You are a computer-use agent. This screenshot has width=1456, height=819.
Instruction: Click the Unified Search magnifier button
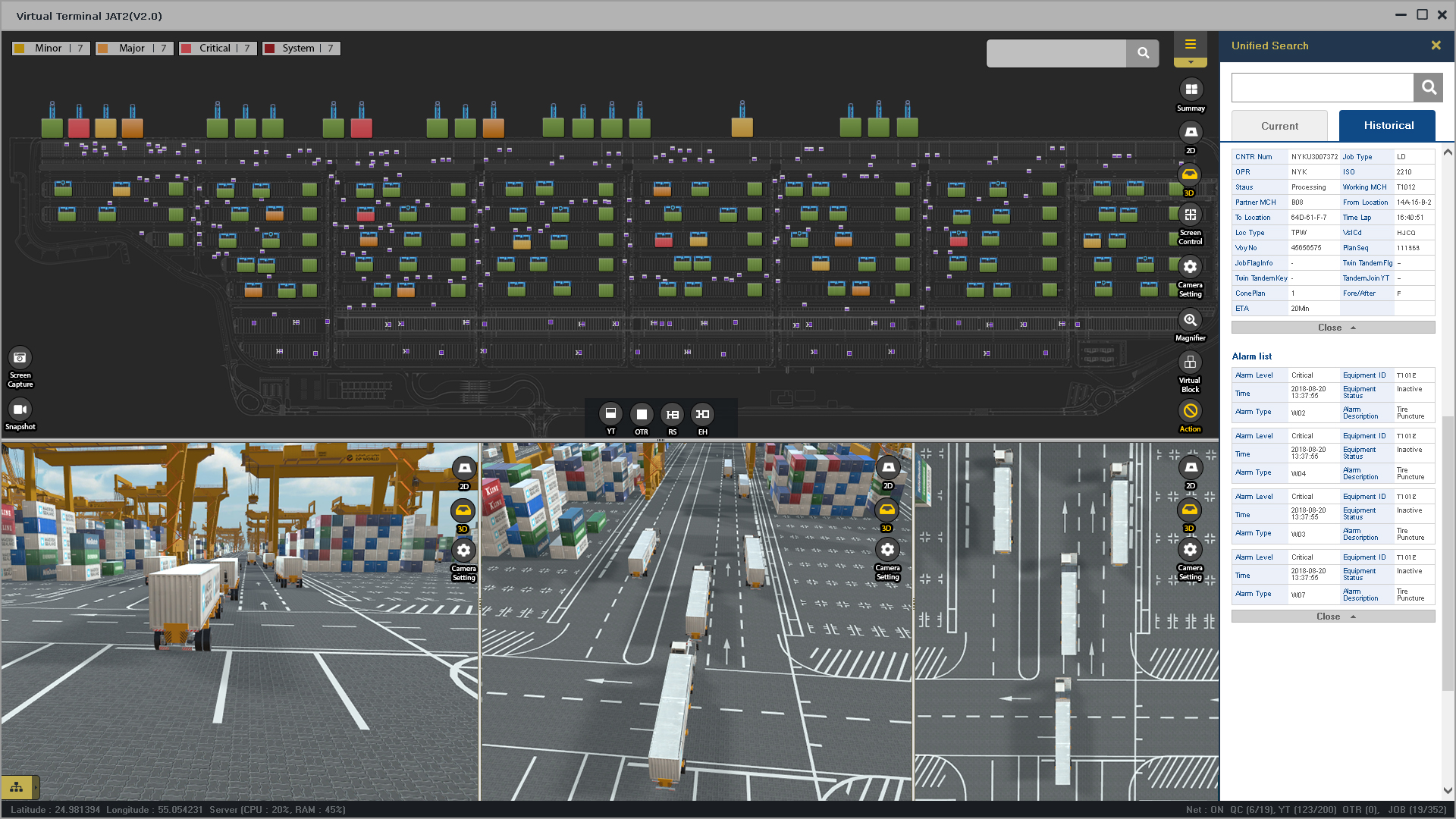[x=1428, y=88]
